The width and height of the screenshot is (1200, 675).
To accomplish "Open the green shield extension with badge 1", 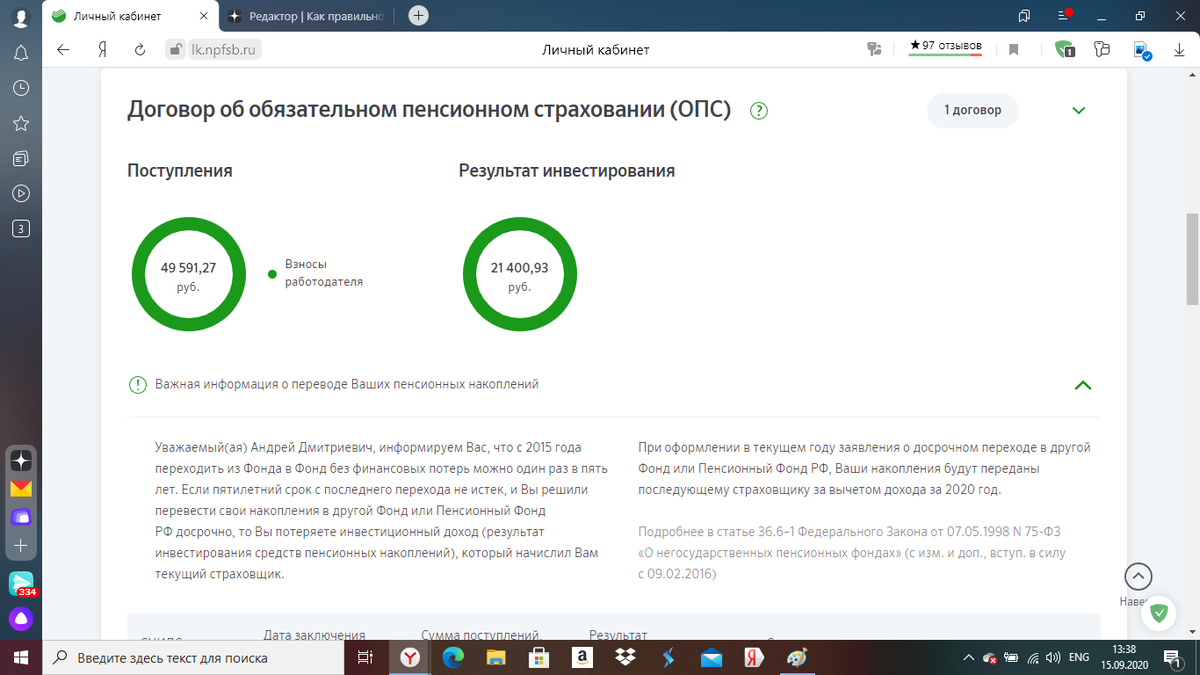I will click(1065, 49).
